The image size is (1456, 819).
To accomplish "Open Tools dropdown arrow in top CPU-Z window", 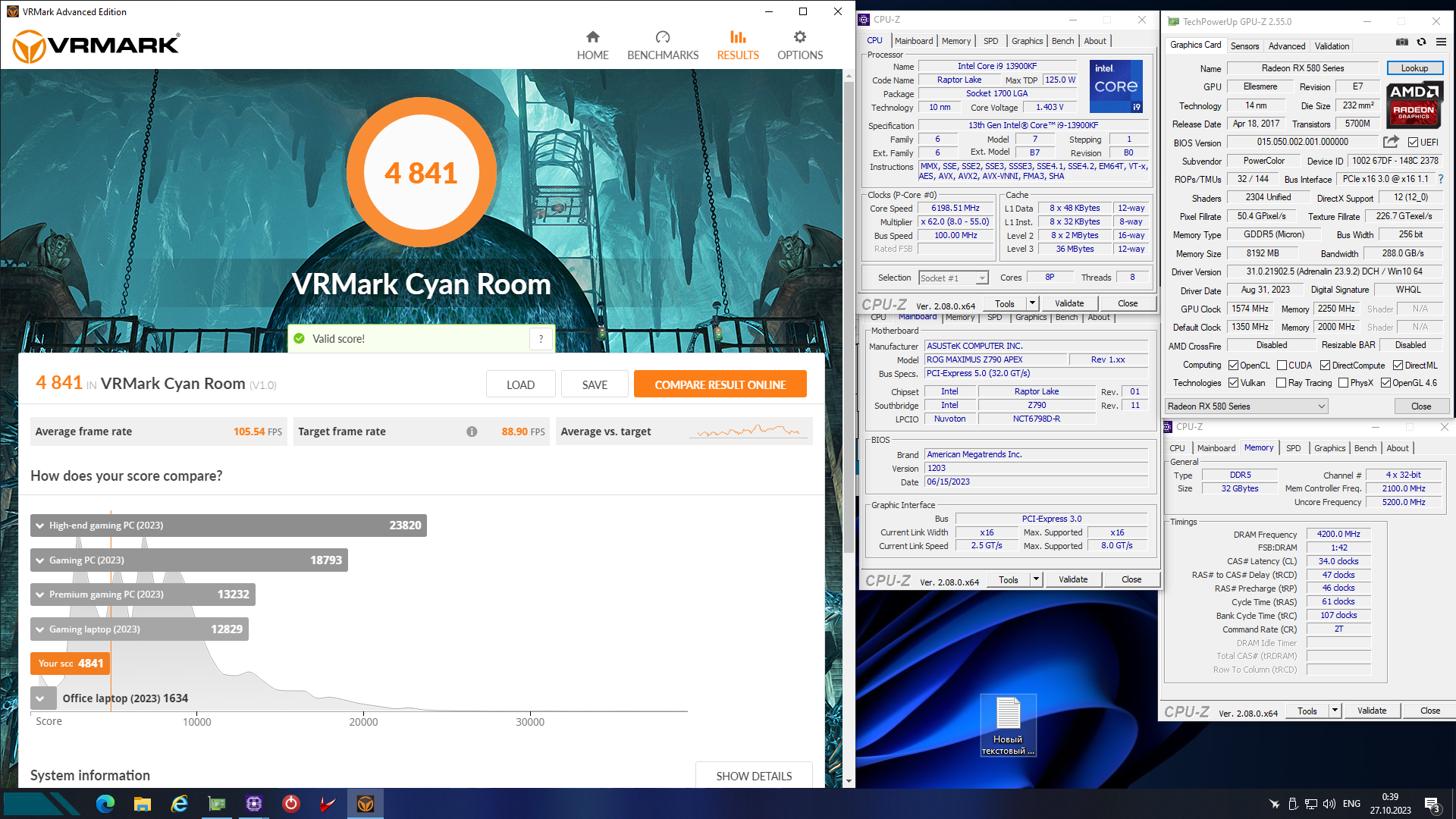I will [x=1032, y=303].
